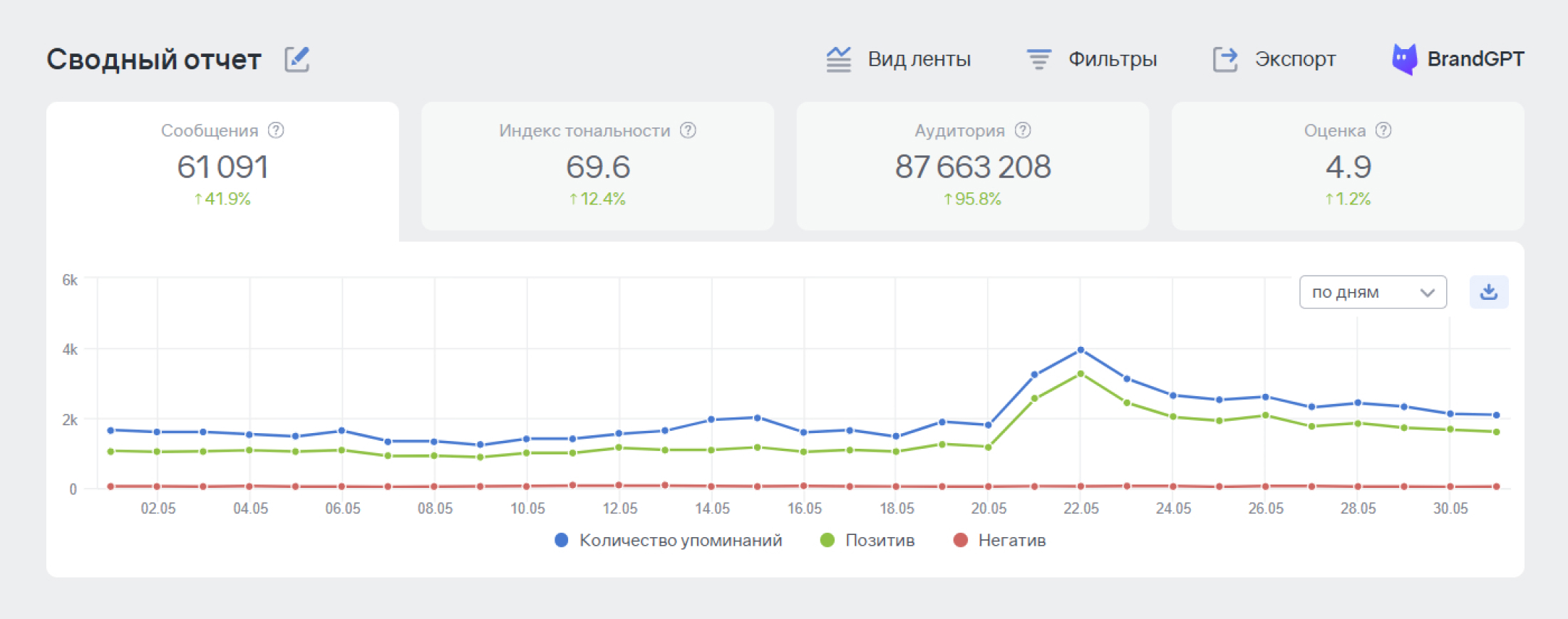This screenshot has height=619, width=1568.
Task: Click the green Позитив peak point on 22.05
Action: click(1080, 373)
